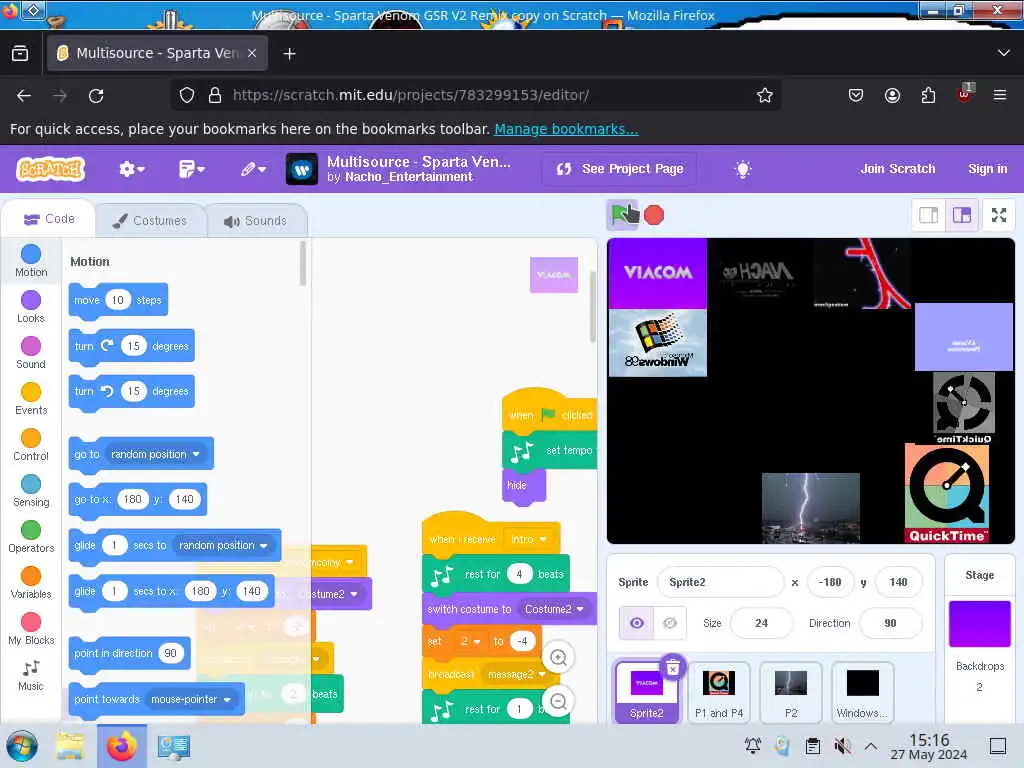Switch to small stage layout
Image resolution: width=1024 pixels, height=768 pixels.
click(928, 215)
